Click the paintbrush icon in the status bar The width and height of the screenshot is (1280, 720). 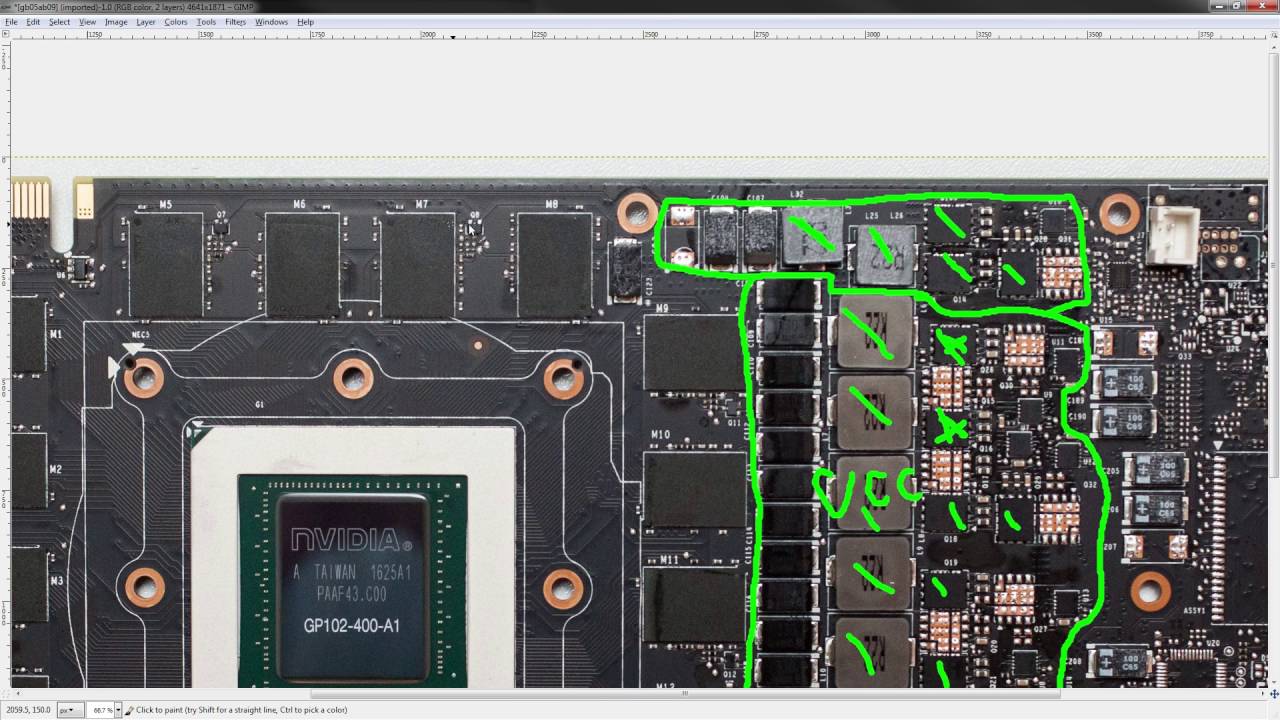[129, 710]
